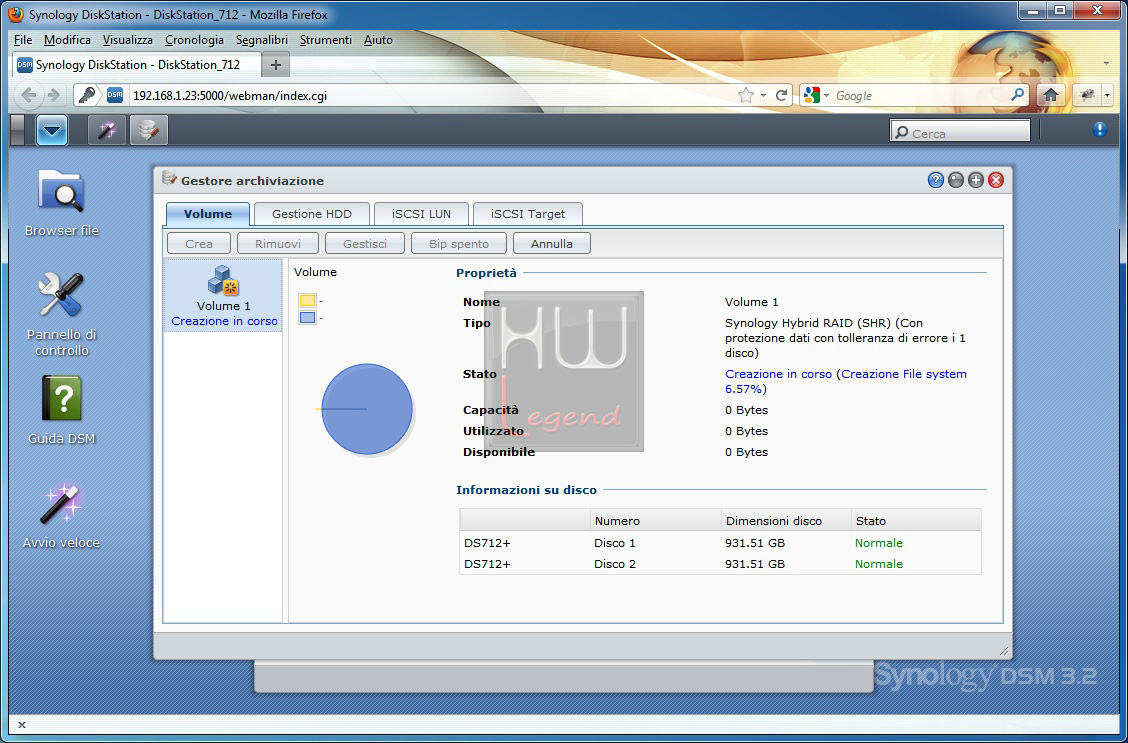Open the Strumenti menu

(x=326, y=40)
